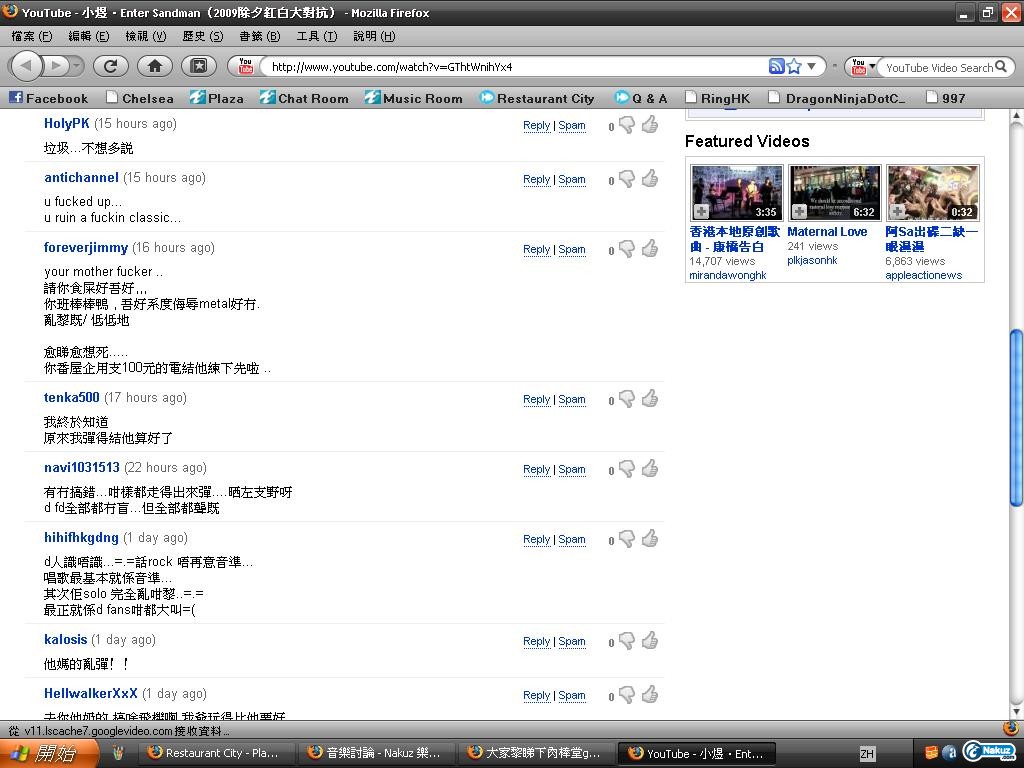Image resolution: width=1024 pixels, height=768 pixels.
Task: Click the scrollbar down arrow
Action: pyautogui.click(x=1016, y=711)
